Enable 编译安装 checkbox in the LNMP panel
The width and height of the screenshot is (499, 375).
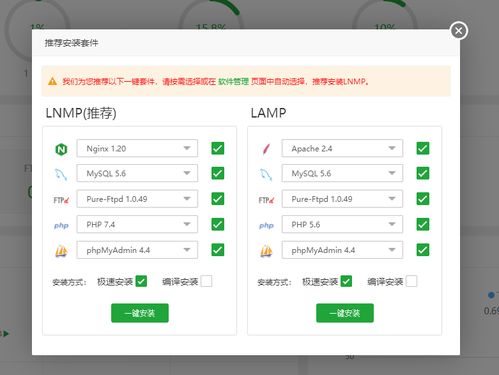pos(206,281)
